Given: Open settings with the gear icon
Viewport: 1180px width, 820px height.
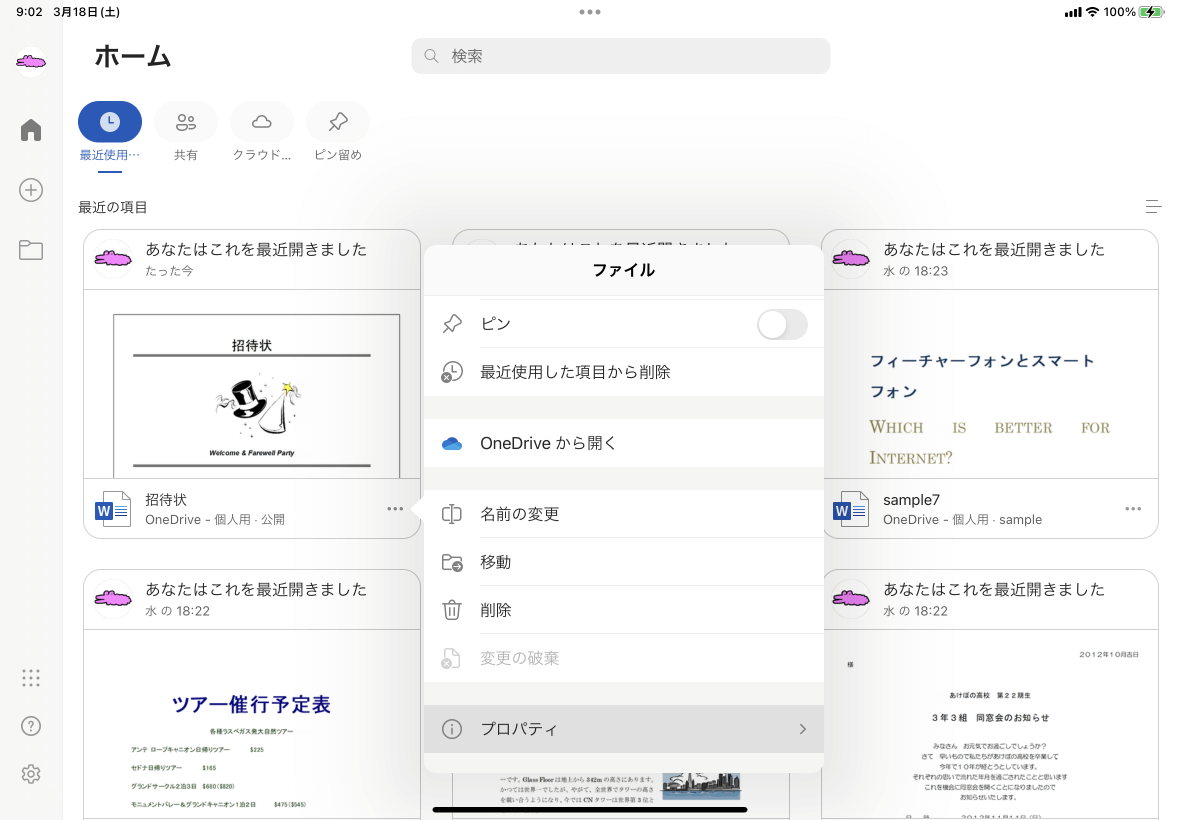Looking at the screenshot, I should [31, 774].
